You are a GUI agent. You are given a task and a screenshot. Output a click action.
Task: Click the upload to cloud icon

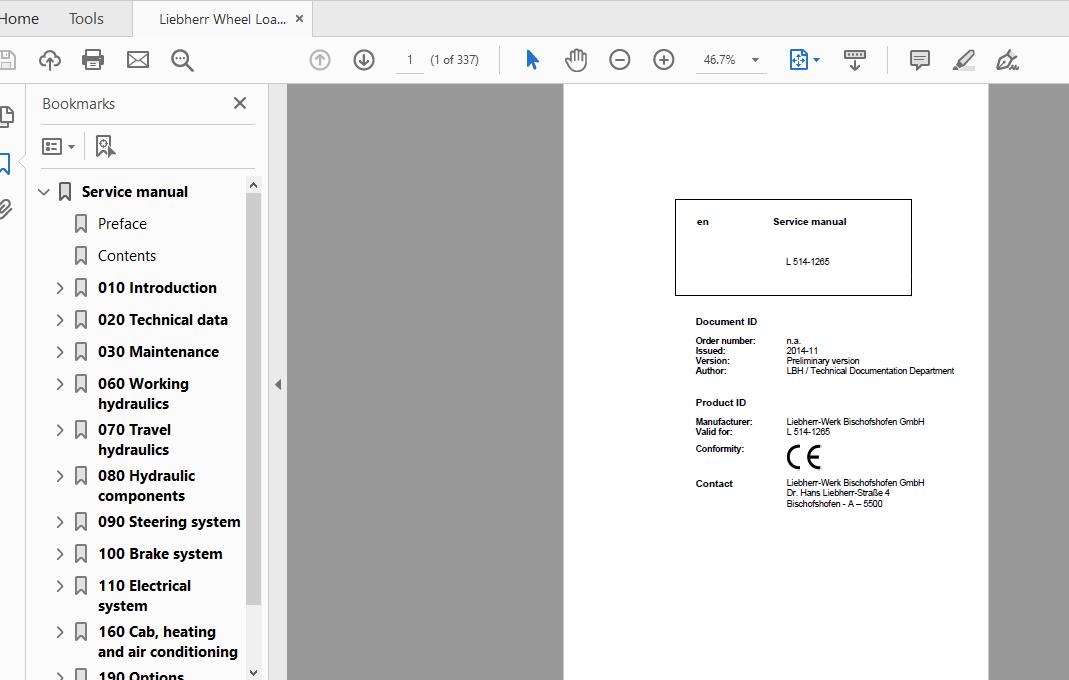[50, 60]
